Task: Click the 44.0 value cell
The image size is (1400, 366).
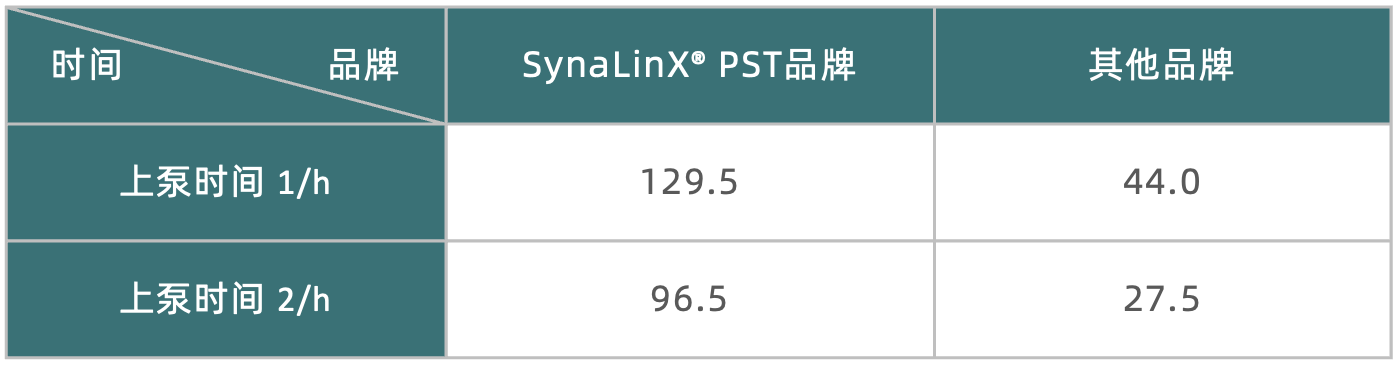Action: pyautogui.click(x=1163, y=182)
